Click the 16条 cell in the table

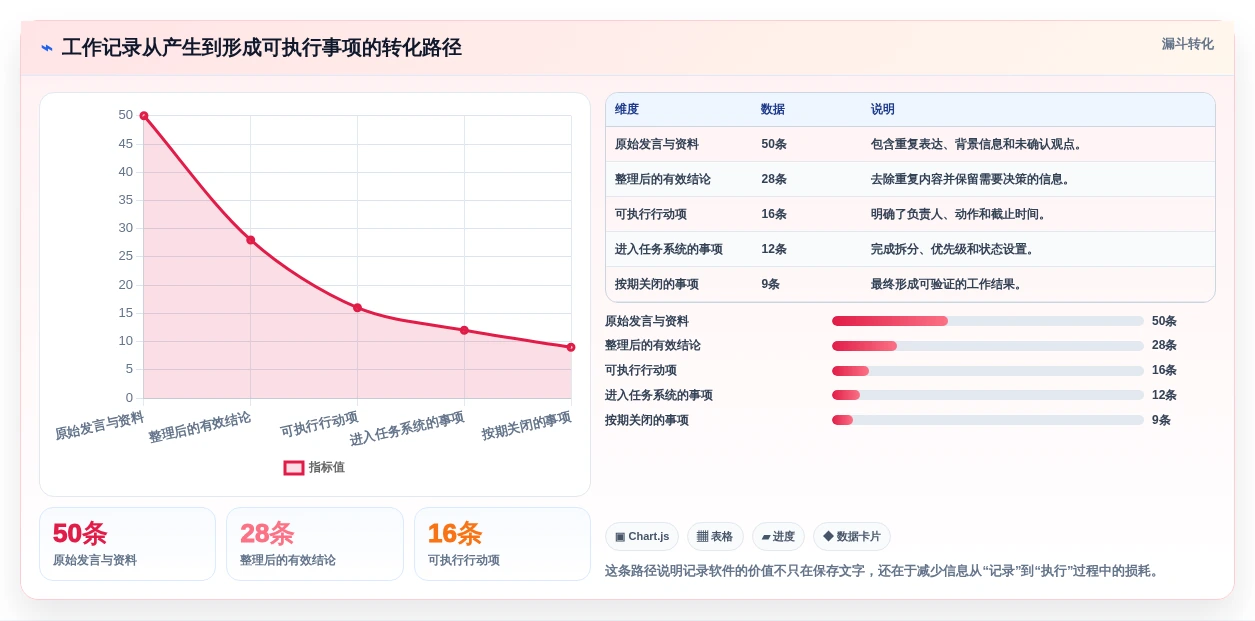coord(774,214)
